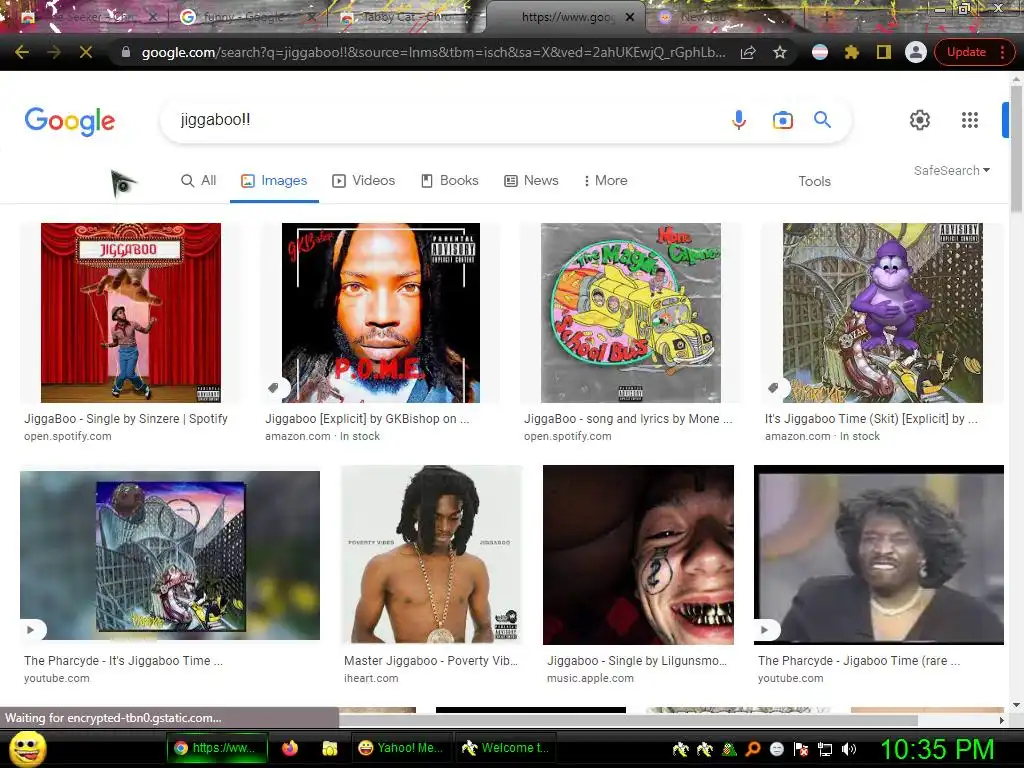Open the purple gorilla album cover thumbnail

[883, 313]
